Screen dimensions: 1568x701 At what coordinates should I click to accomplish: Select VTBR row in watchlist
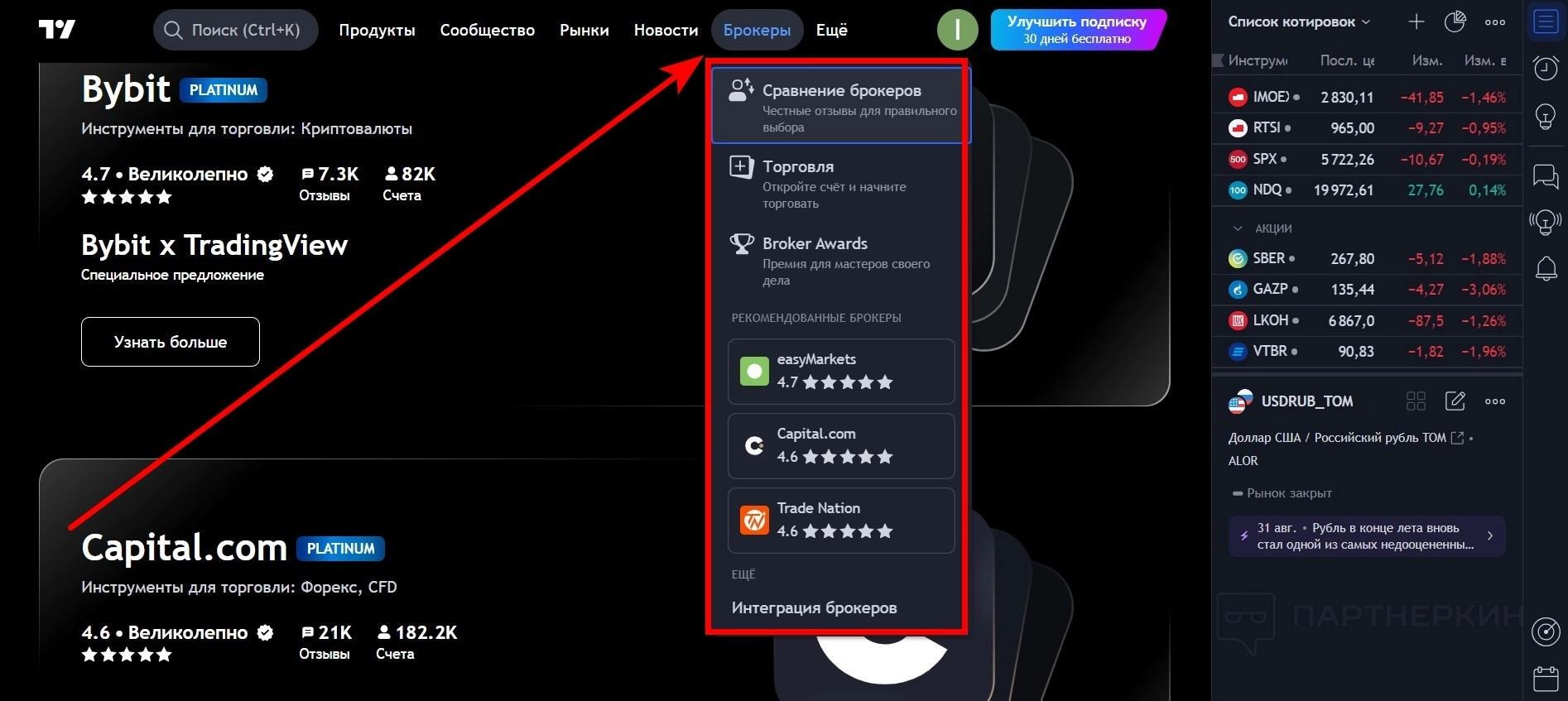(x=1367, y=351)
